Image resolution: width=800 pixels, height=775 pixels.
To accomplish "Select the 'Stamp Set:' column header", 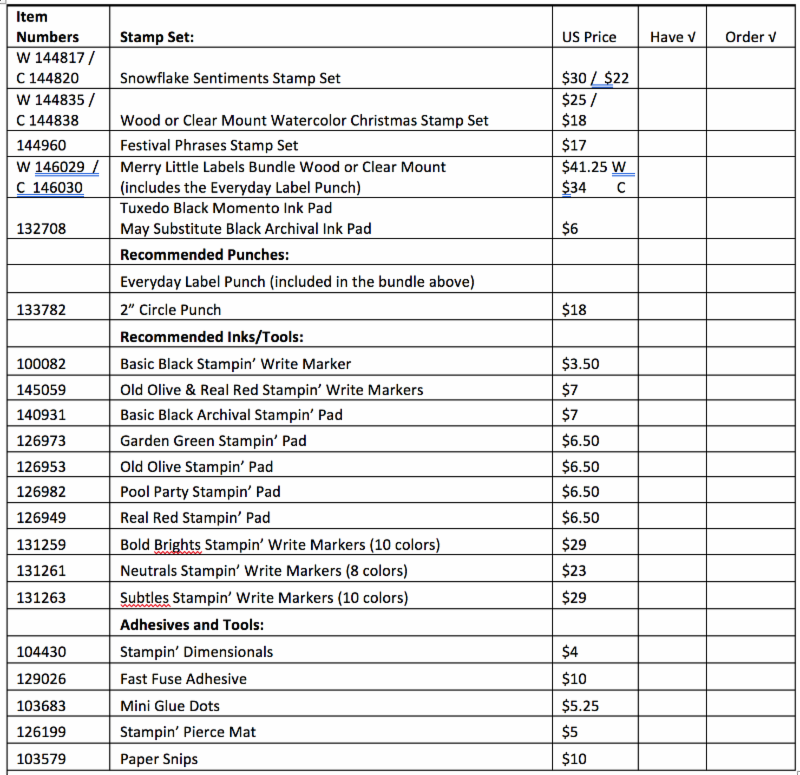I will click(x=156, y=37).
